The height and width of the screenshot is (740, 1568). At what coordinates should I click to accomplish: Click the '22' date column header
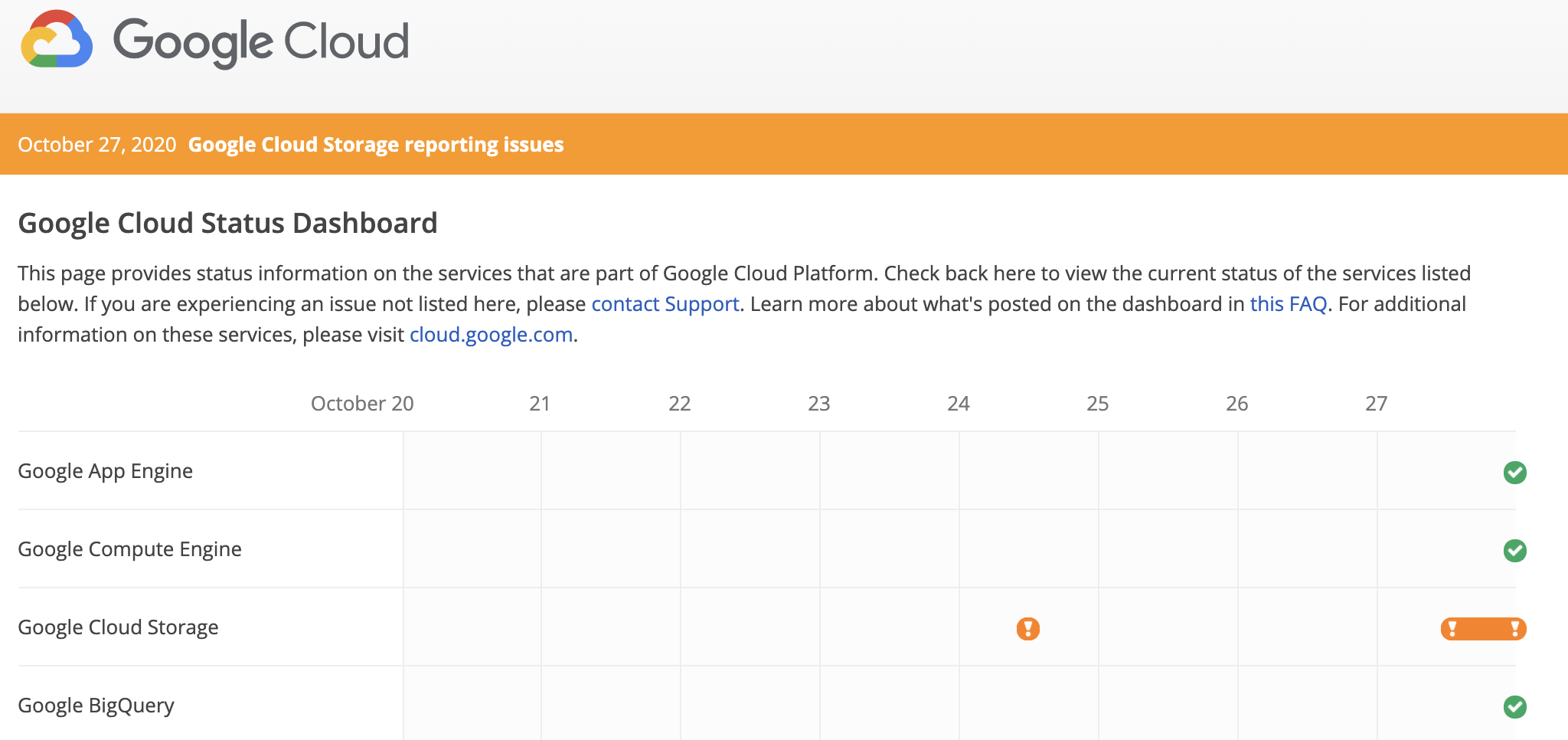tap(679, 404)
